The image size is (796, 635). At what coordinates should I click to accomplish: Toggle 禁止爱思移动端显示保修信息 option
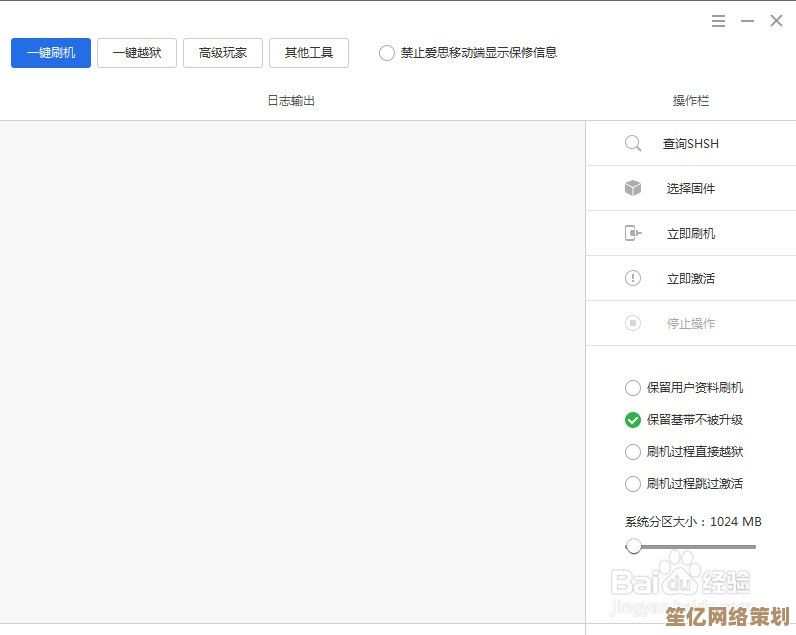point(387,53)
